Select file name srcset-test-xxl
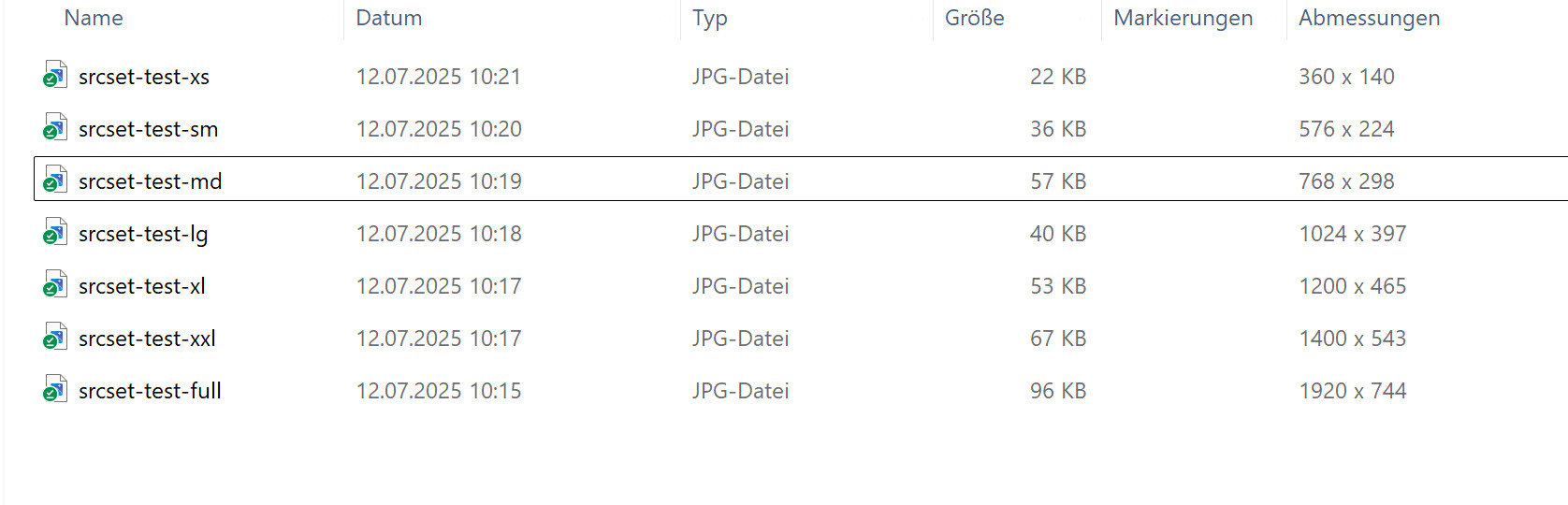The image size is (1568, 505). (147, 339)
